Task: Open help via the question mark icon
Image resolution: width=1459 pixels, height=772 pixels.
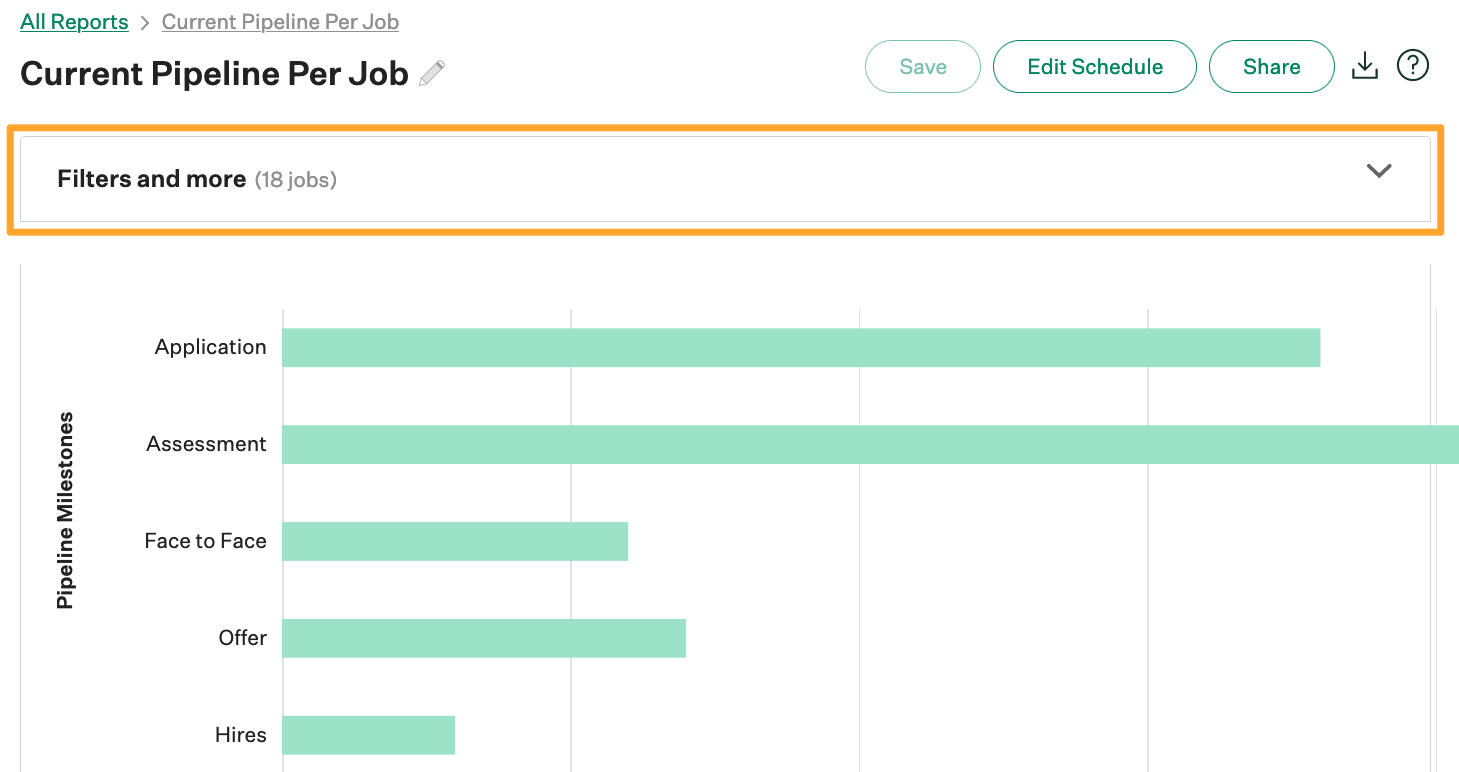Action: 1412,65
